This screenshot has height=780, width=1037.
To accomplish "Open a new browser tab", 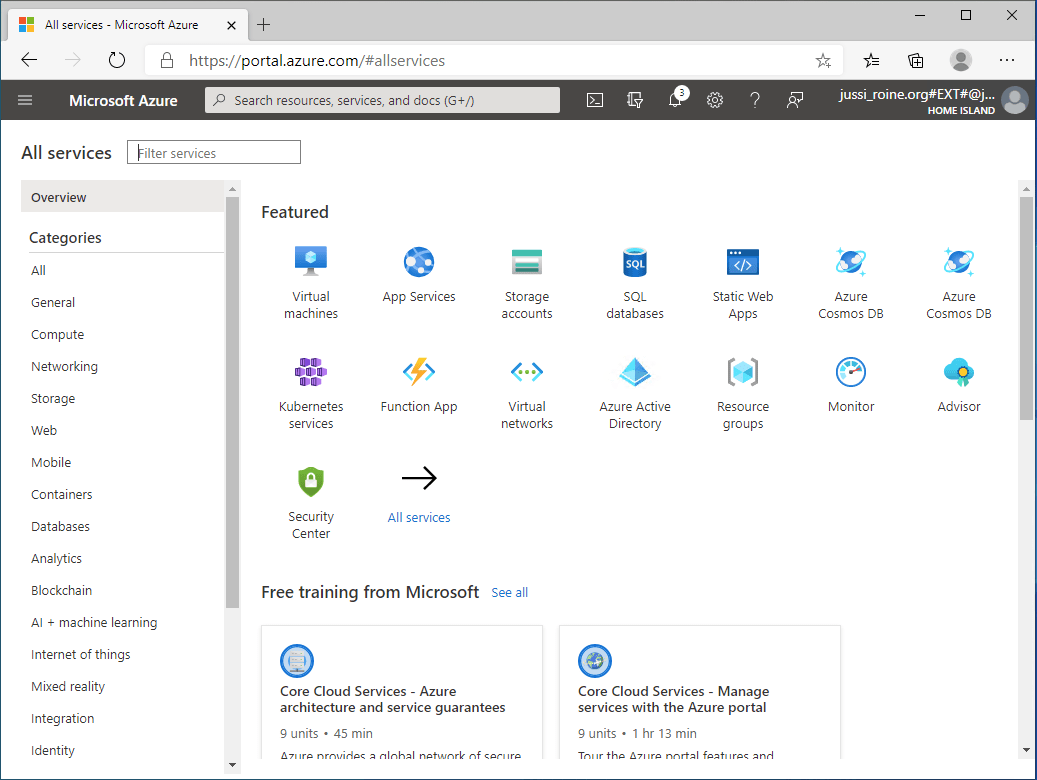I will point(264,25).
